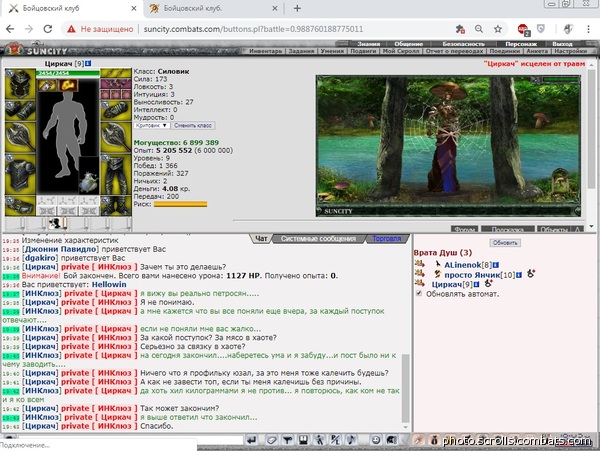600x451 pixels.
Task: Open Знания top menu
Action: pos(368,44)
